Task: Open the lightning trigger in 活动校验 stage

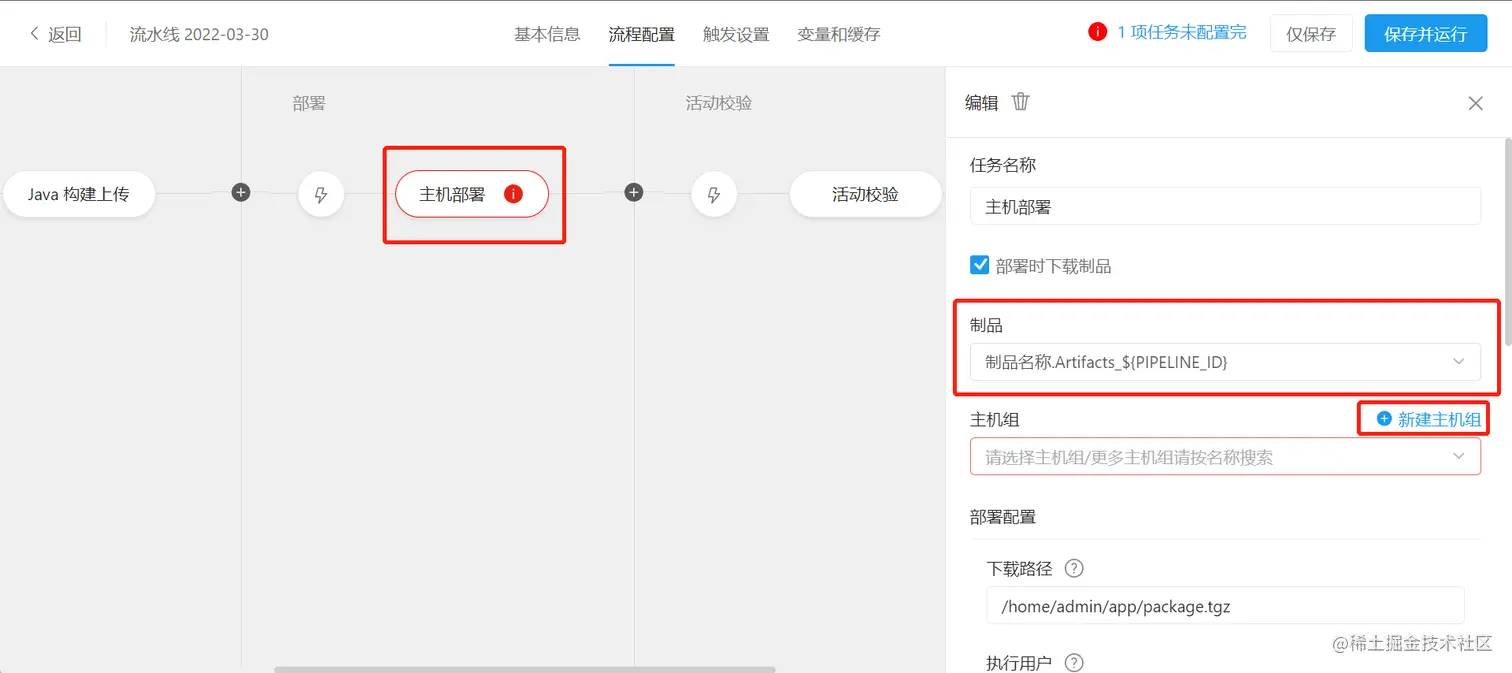Action: pos(714,195)
